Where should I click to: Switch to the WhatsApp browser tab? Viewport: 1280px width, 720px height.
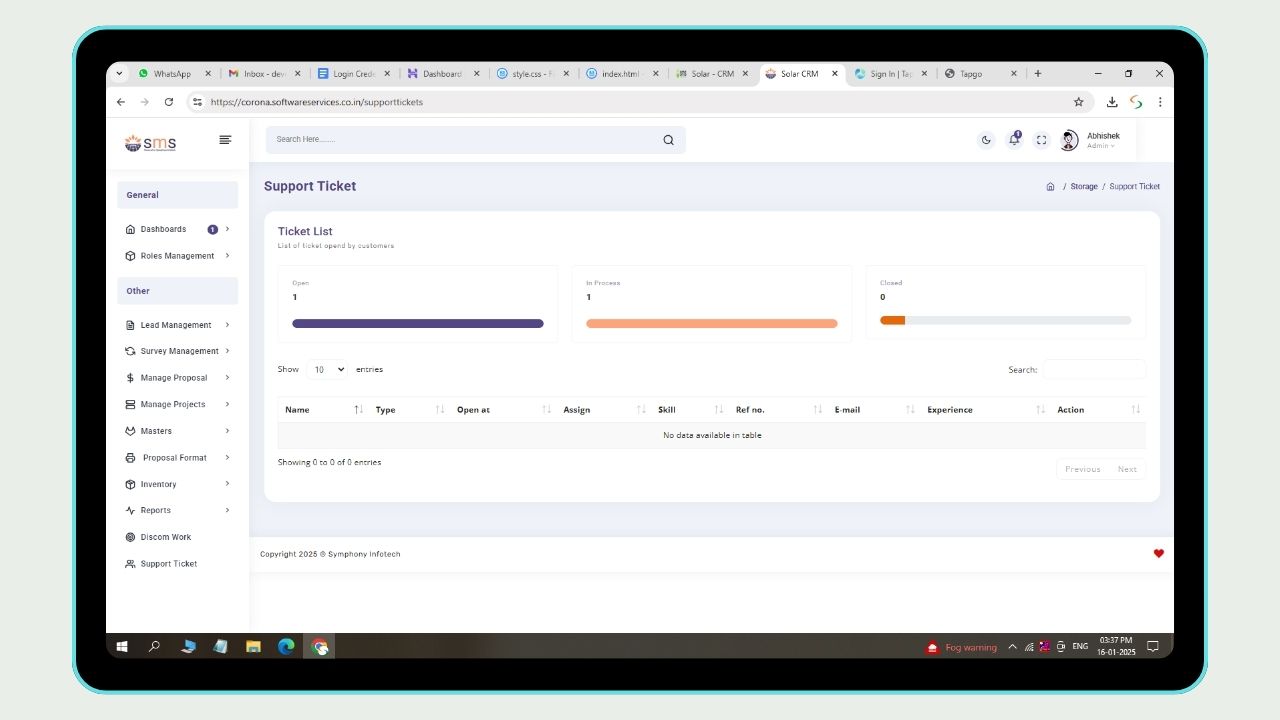click(172, 74)
